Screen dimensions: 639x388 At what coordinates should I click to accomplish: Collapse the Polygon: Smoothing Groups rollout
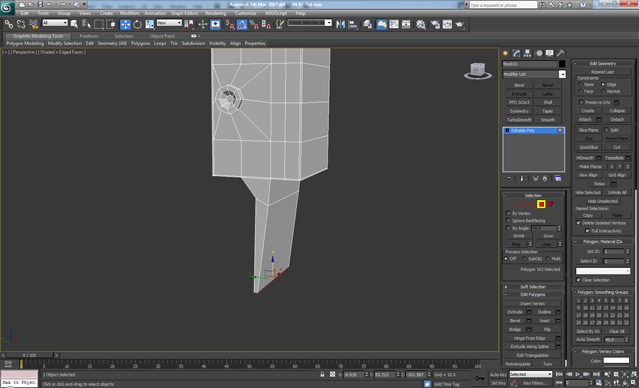pyautogui.click(x=603, y=292)
